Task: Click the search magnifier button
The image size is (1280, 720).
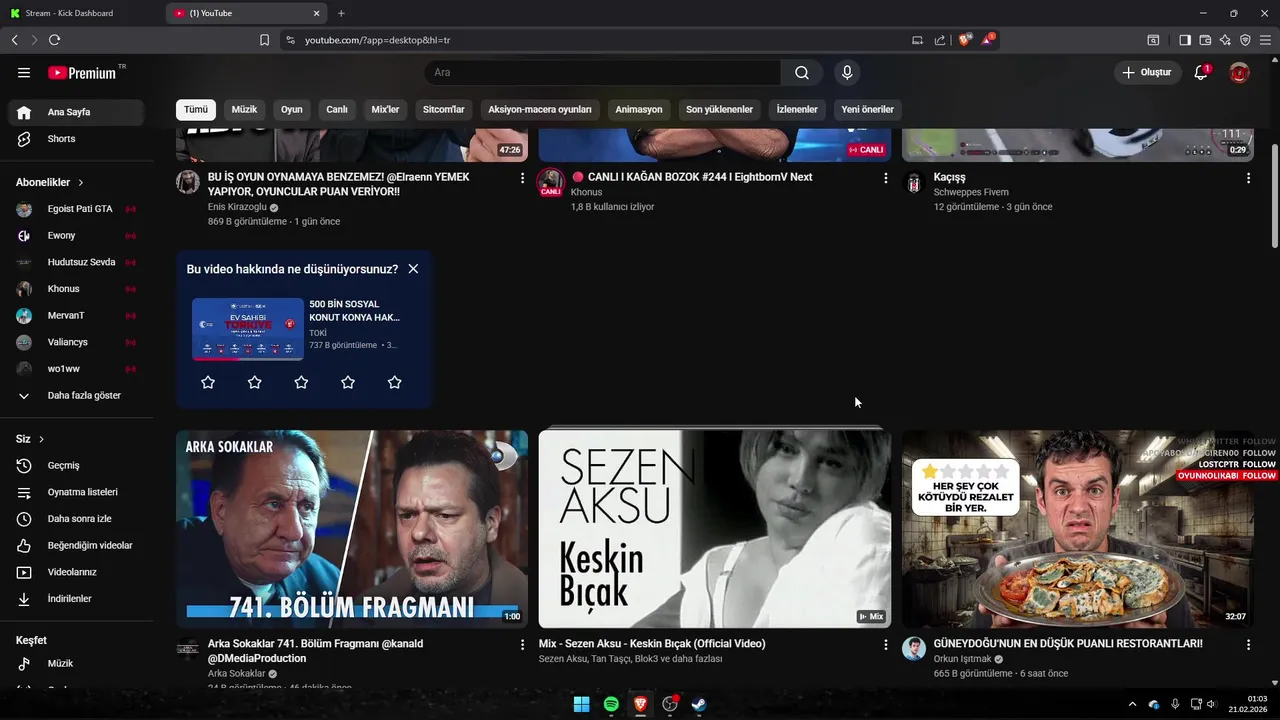Action: point(802,72)
